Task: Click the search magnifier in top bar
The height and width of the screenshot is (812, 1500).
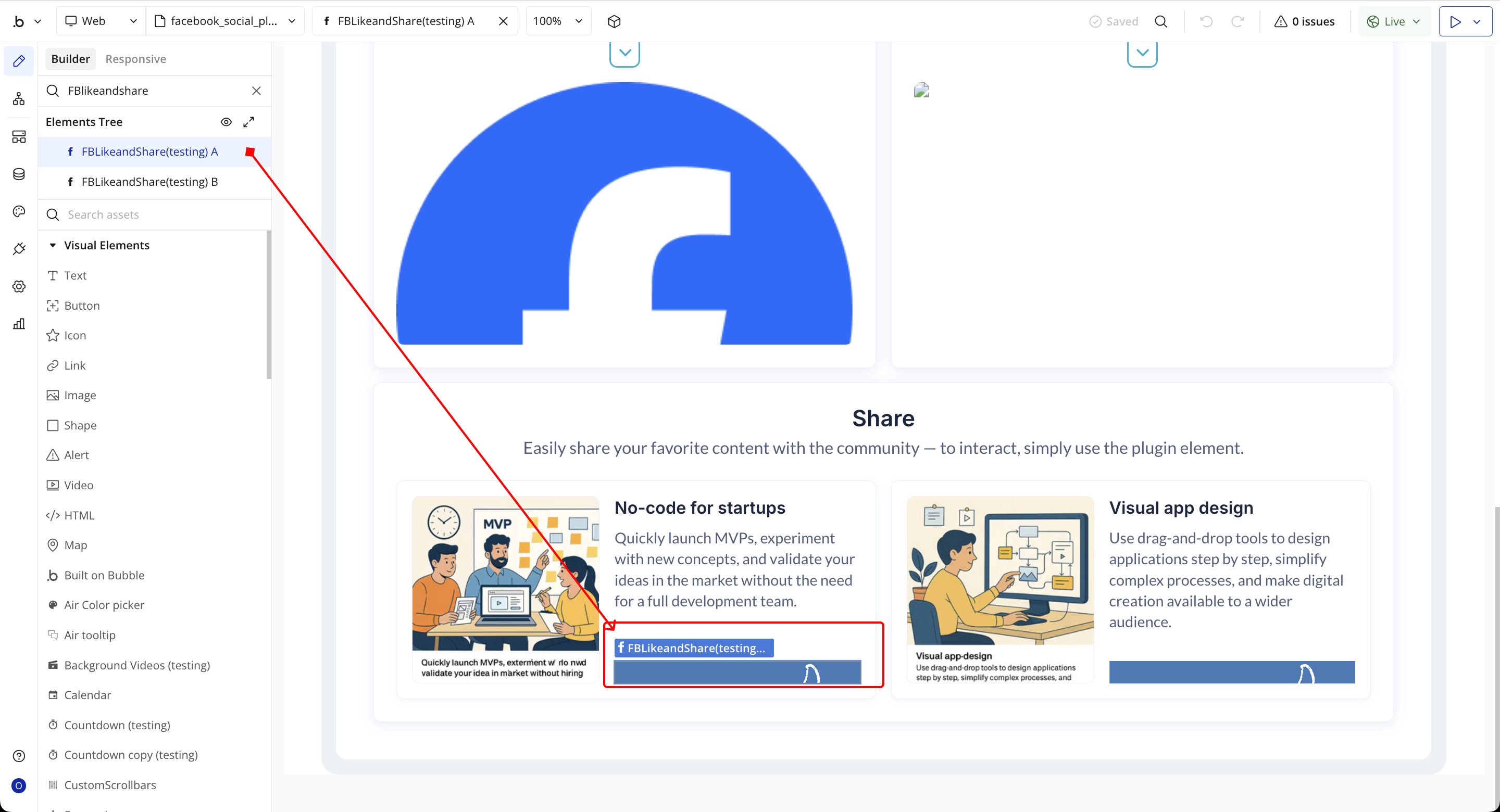Action: pos(1160,21)
